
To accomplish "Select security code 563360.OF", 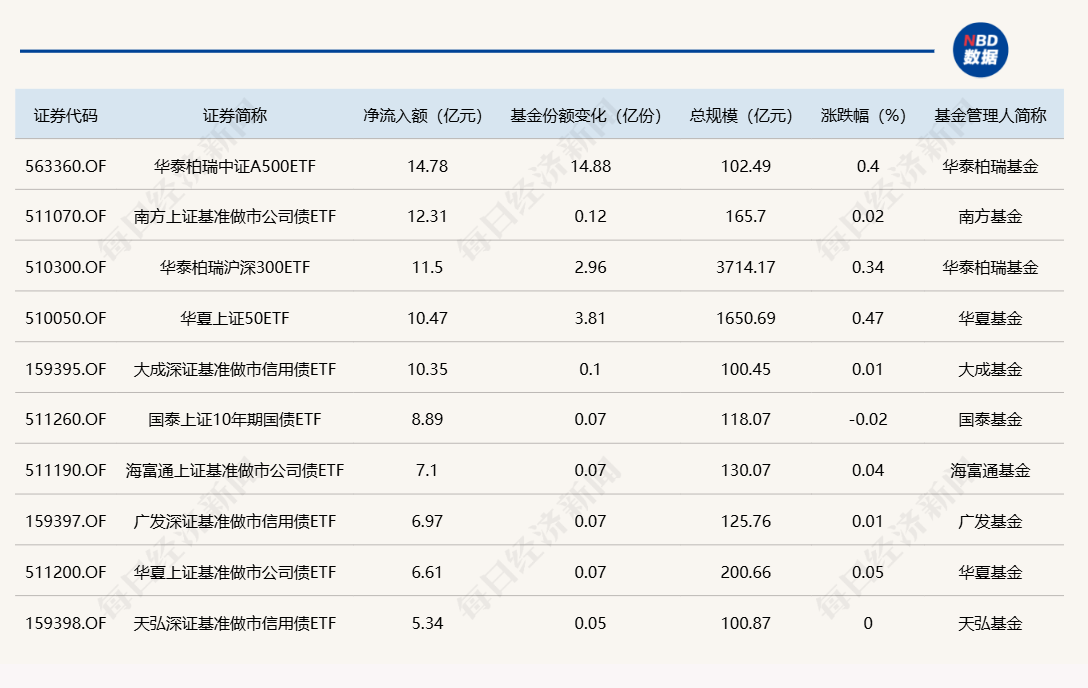I will 66,166.
